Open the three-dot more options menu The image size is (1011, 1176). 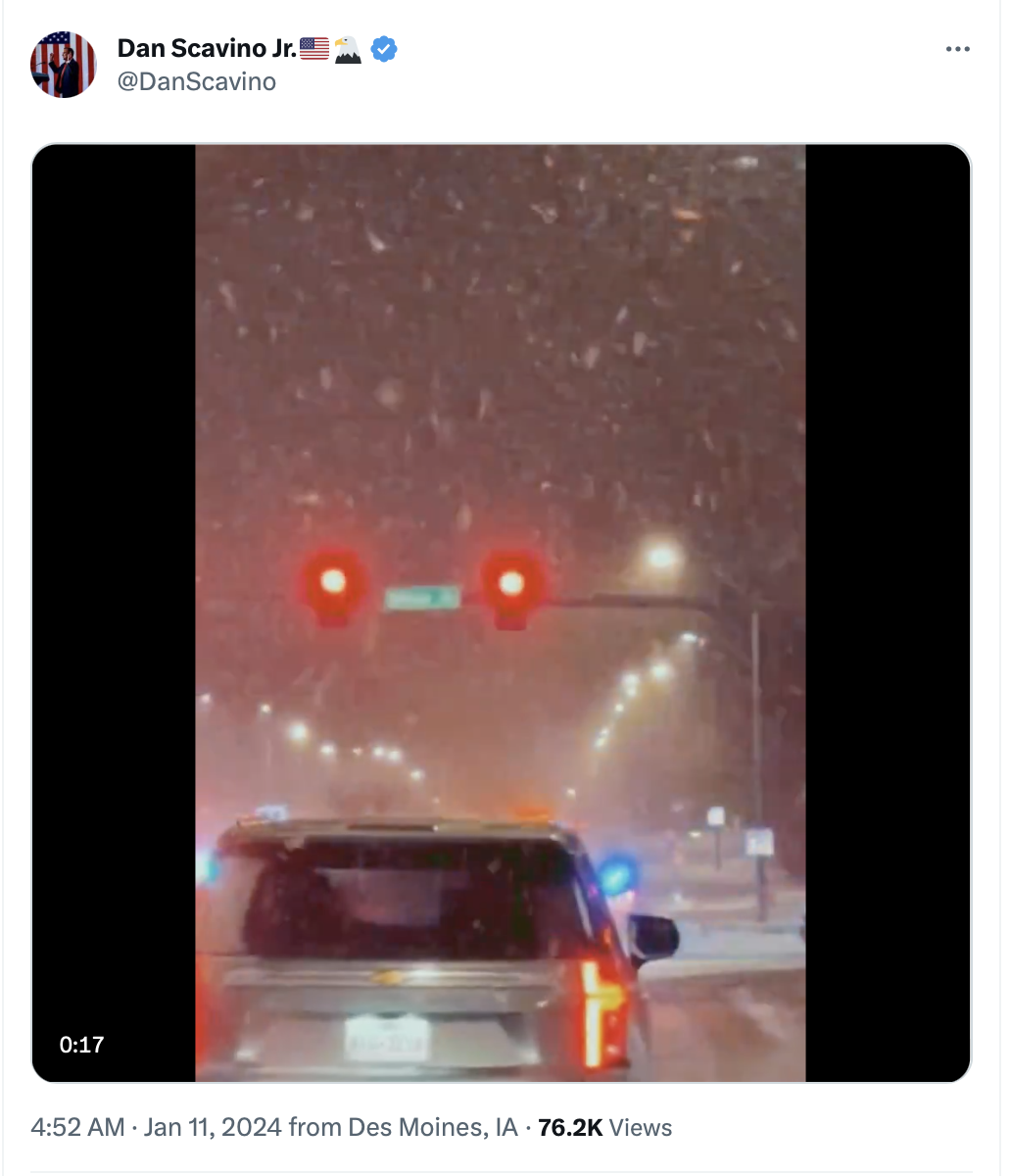point(957,49)
